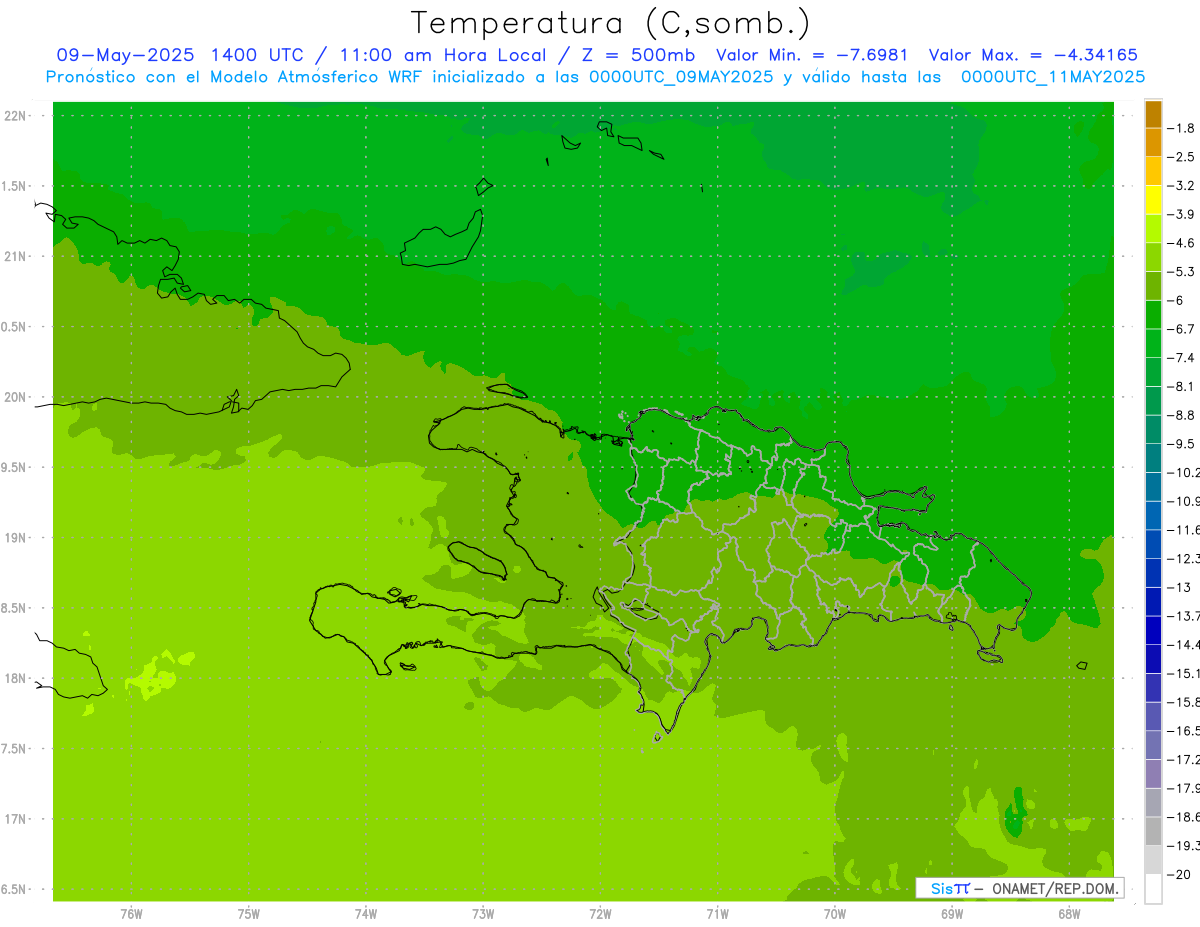Click the '72W' longitude label

click(x=600, y=913)
